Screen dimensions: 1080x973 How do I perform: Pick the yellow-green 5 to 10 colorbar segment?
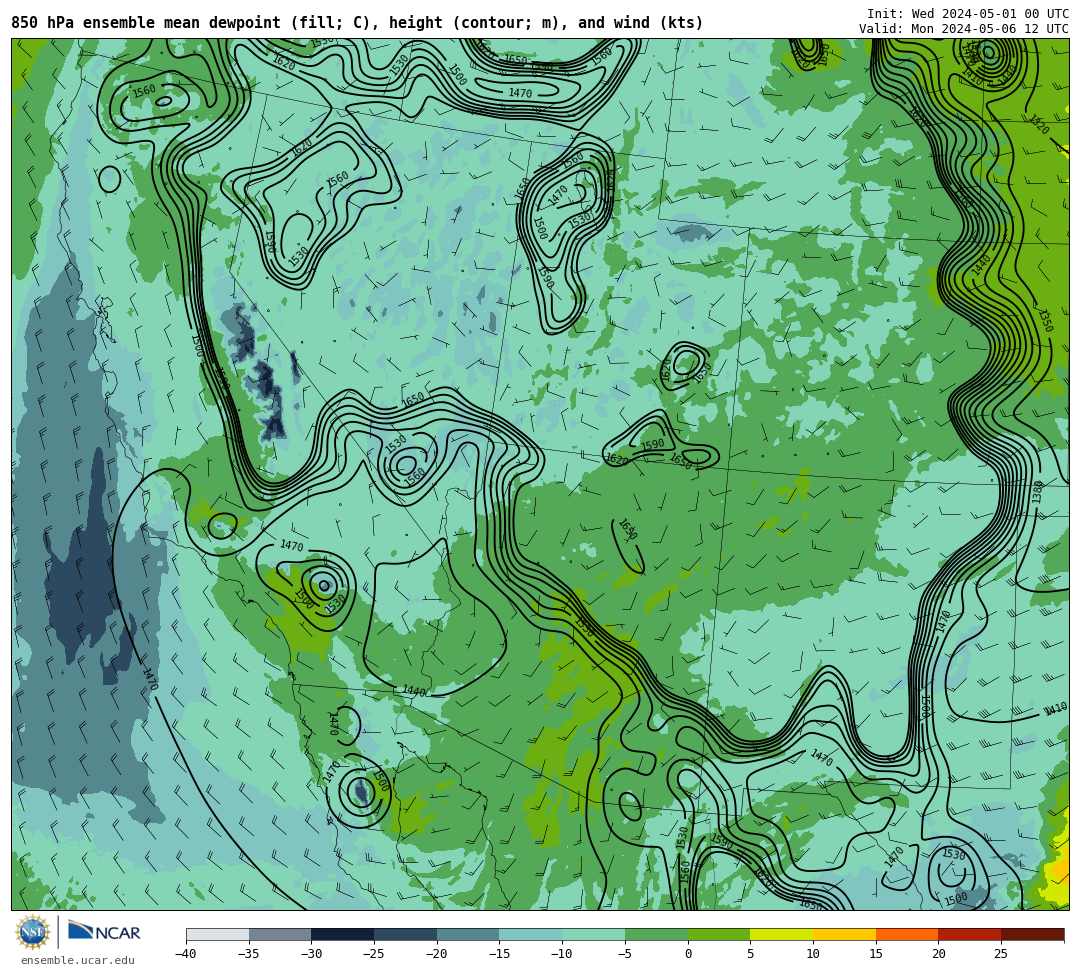(782, 934)
